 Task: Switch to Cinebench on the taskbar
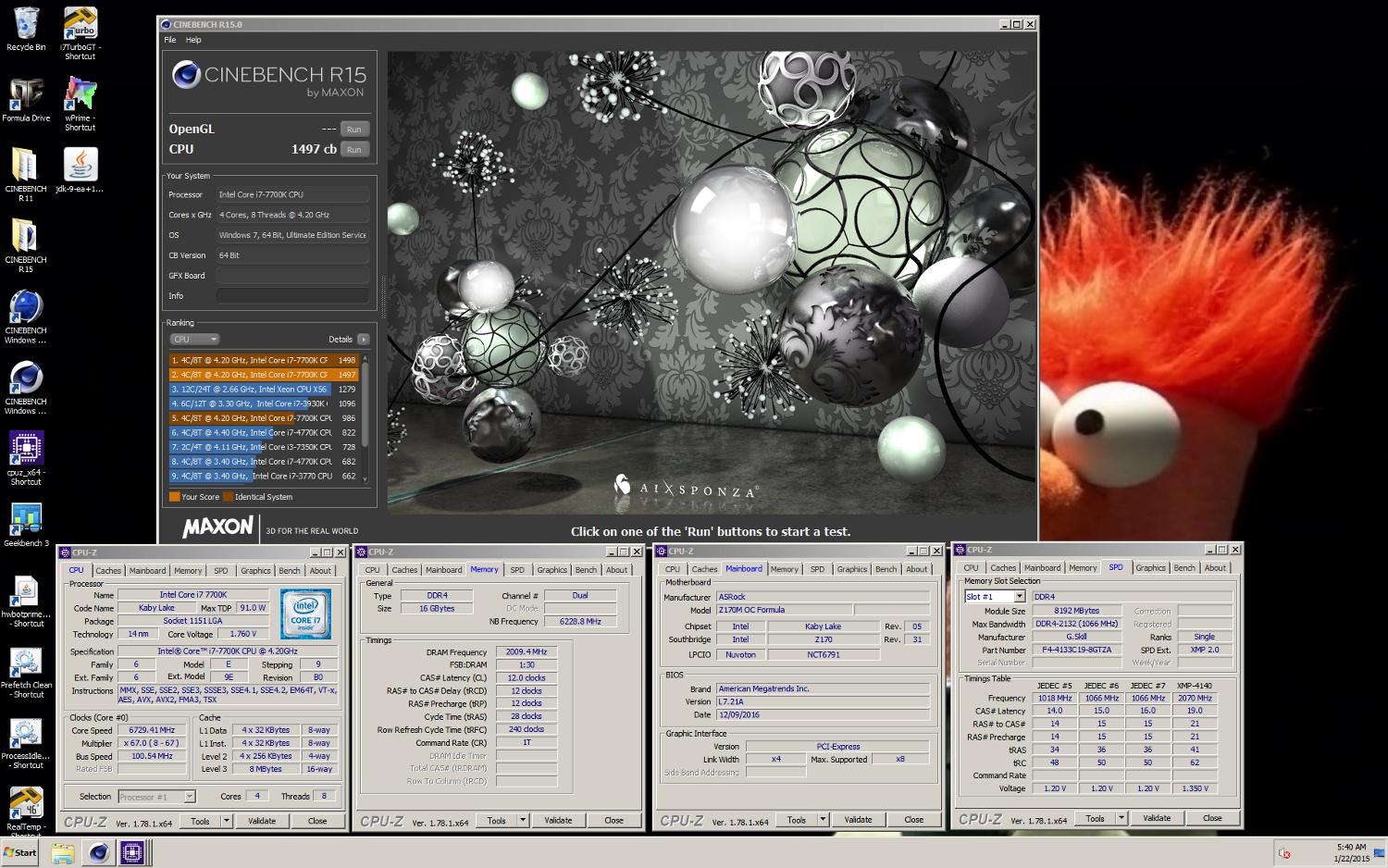coord(98,853)
